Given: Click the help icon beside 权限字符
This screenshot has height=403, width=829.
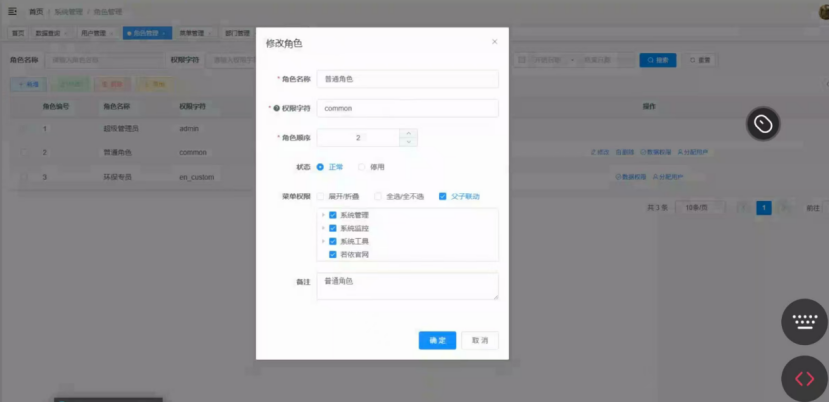Looking at the screenshot, I should pos(277,108).
